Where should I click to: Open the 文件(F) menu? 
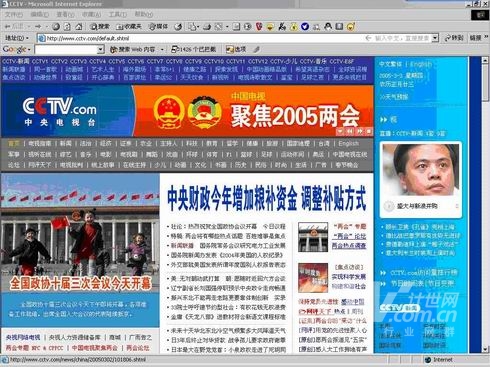coord(14,14)
